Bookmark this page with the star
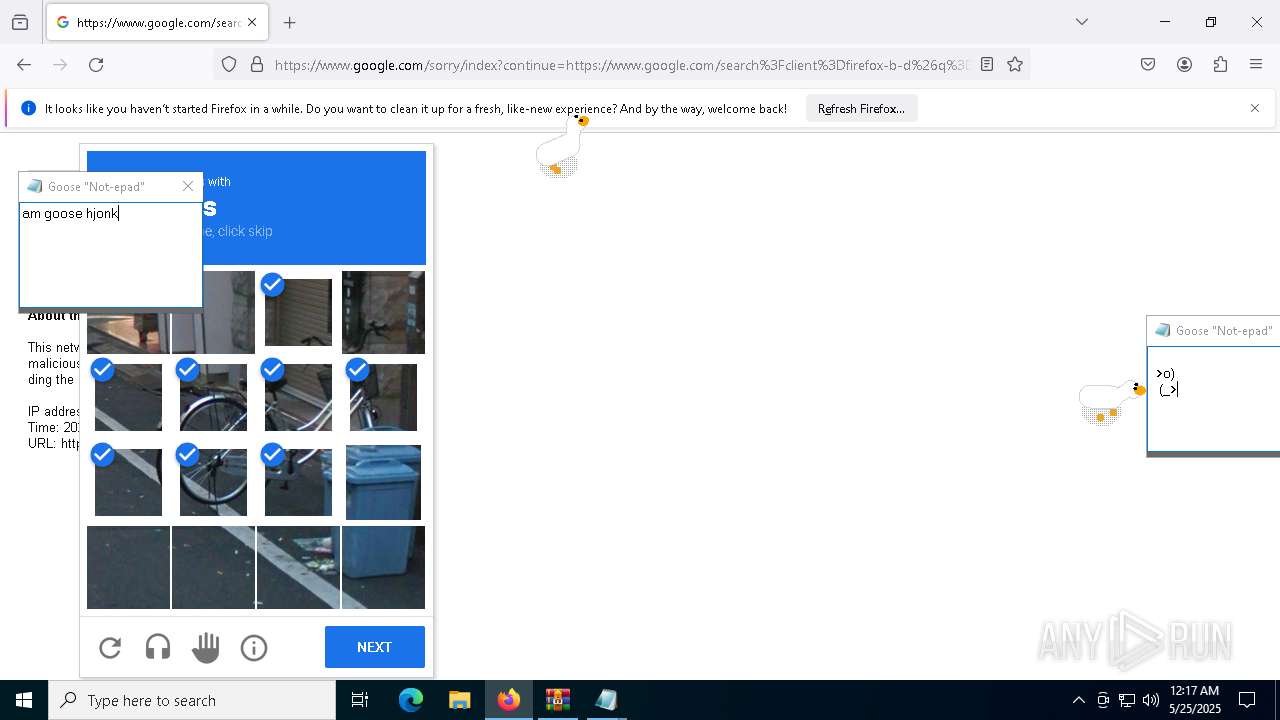The image size is (1280, 720). (x=1015, y=64)
